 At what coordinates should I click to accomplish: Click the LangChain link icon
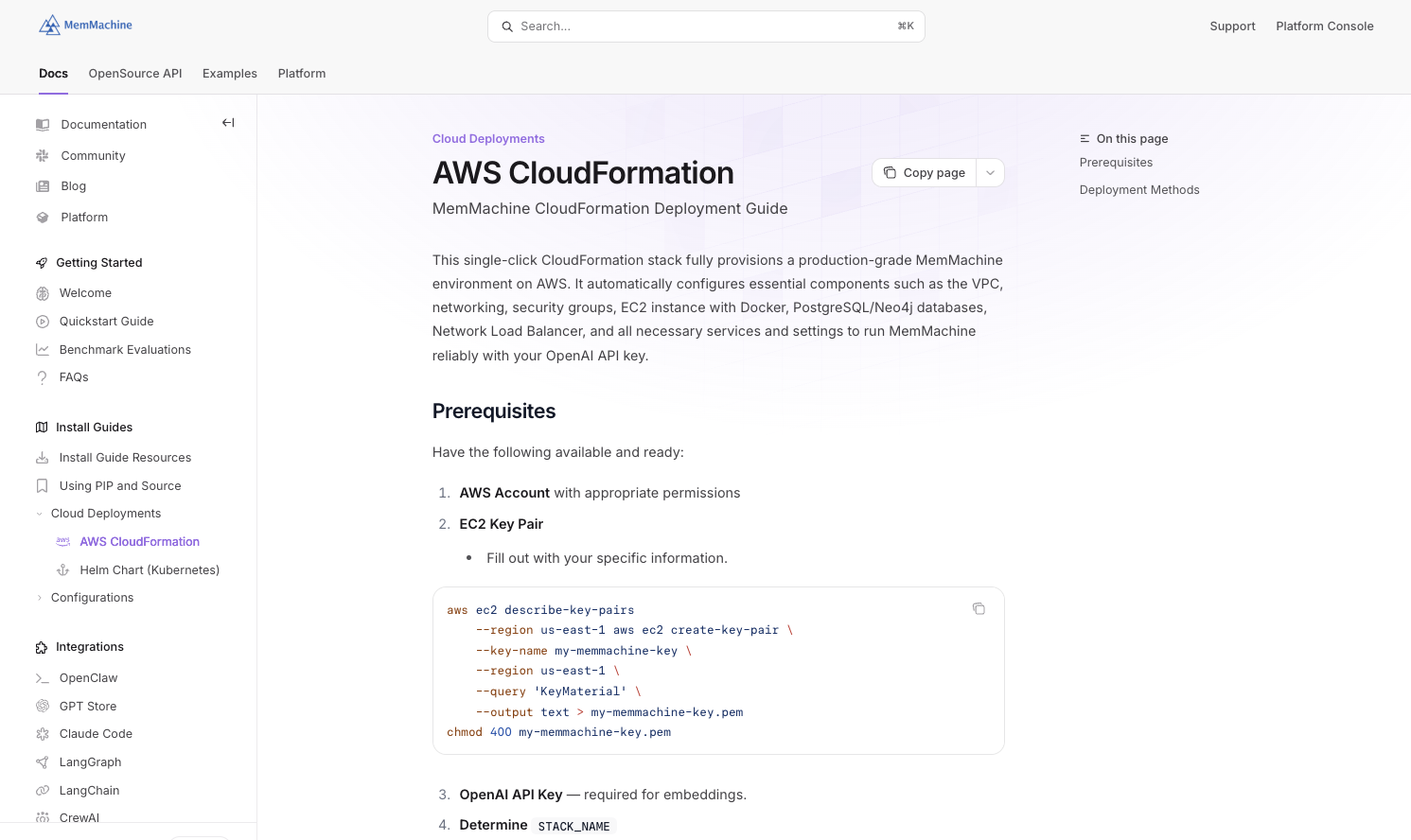pos(43,791)
